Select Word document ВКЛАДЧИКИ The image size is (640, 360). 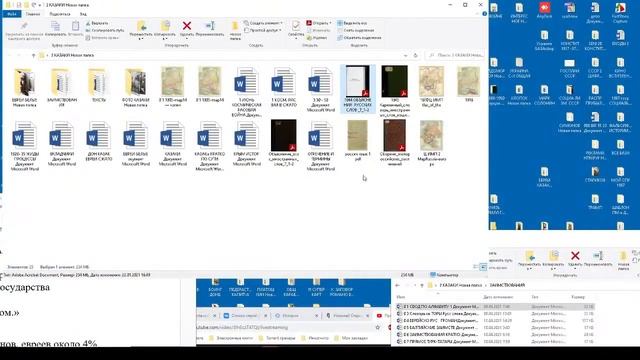pos(61,144)
